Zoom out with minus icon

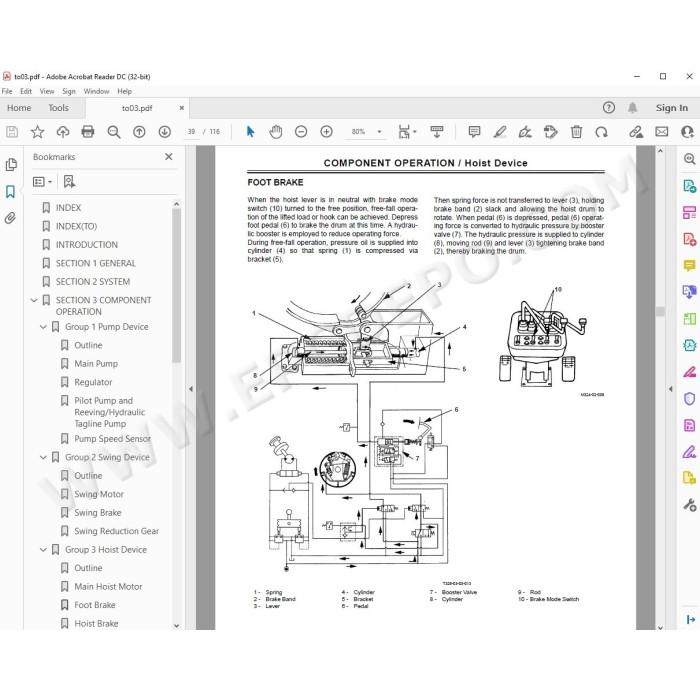(301, 132)
